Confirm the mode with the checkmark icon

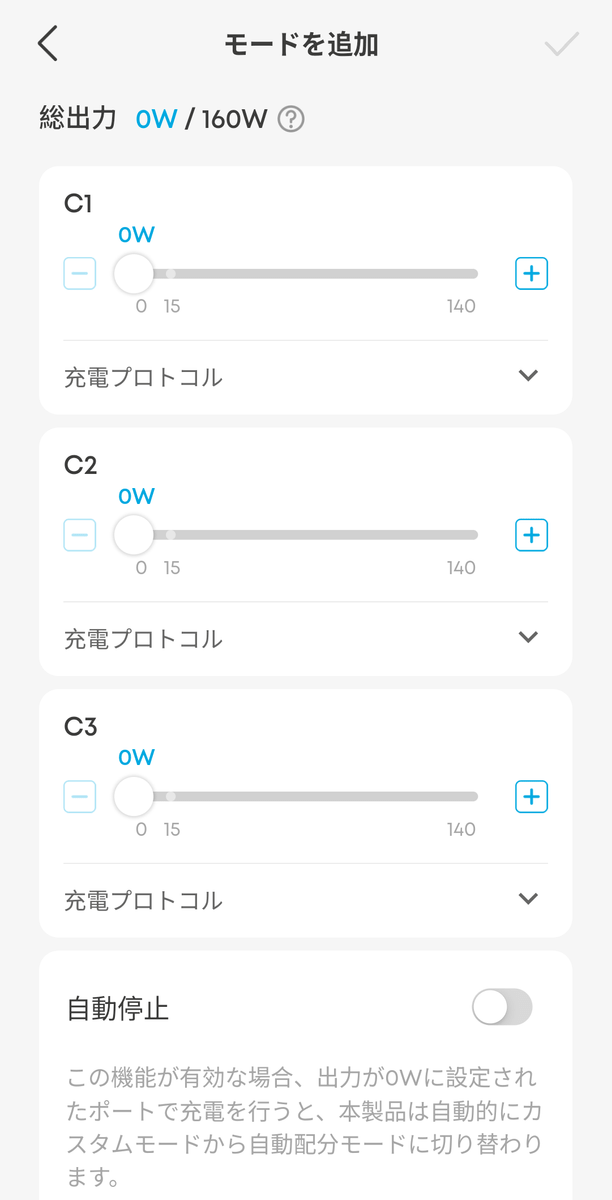[562, 45]
